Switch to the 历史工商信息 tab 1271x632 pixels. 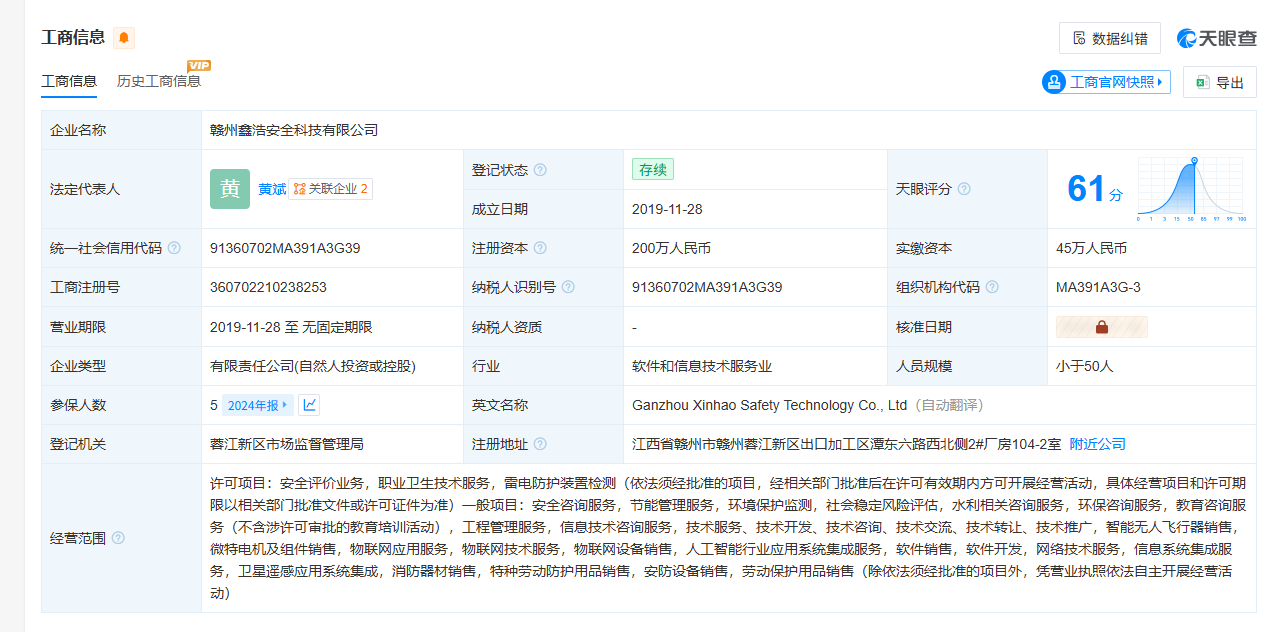click(159, 81)
